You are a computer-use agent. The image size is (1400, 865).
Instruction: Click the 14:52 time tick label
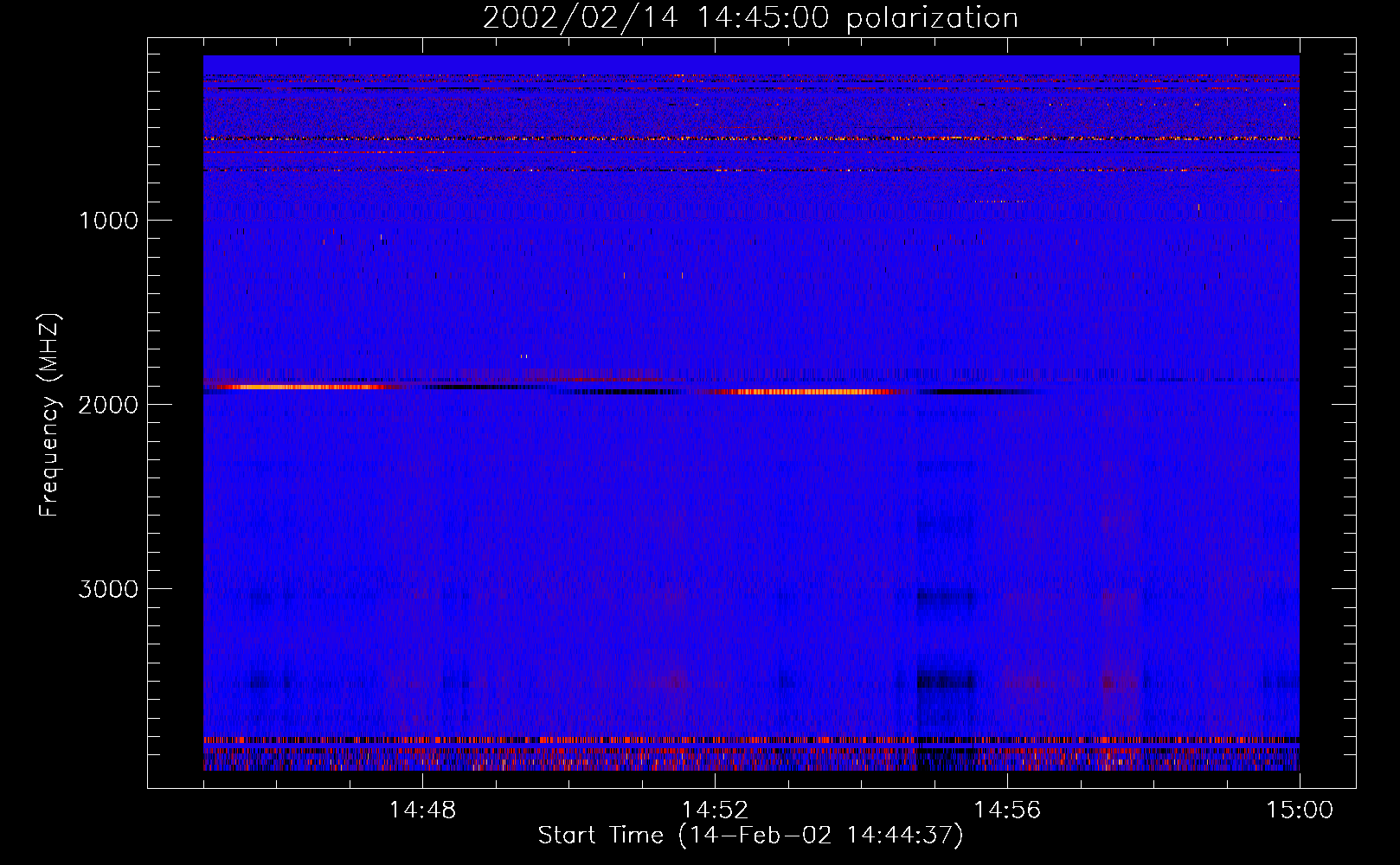[x=715, y=811]
